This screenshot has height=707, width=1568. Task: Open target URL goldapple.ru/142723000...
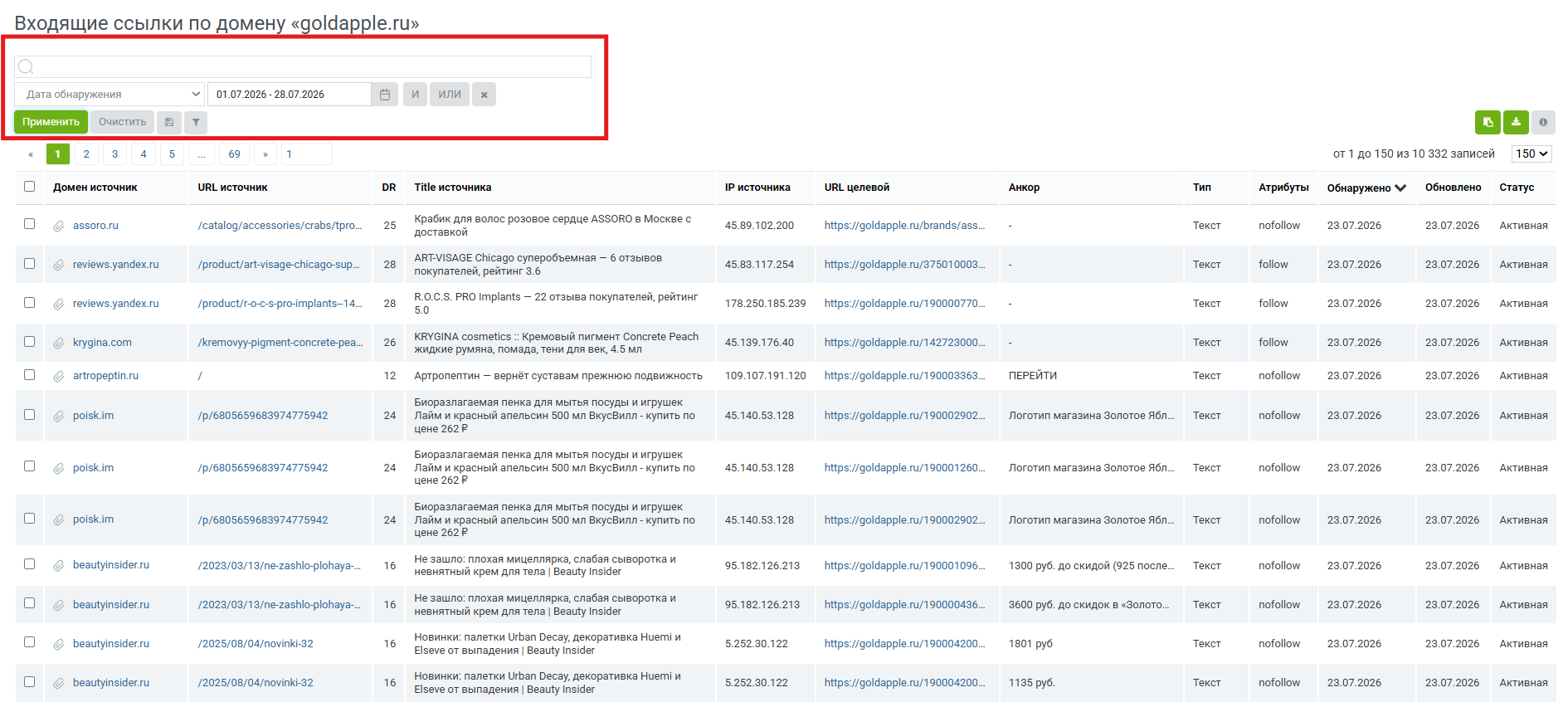[x=904, y=343]
